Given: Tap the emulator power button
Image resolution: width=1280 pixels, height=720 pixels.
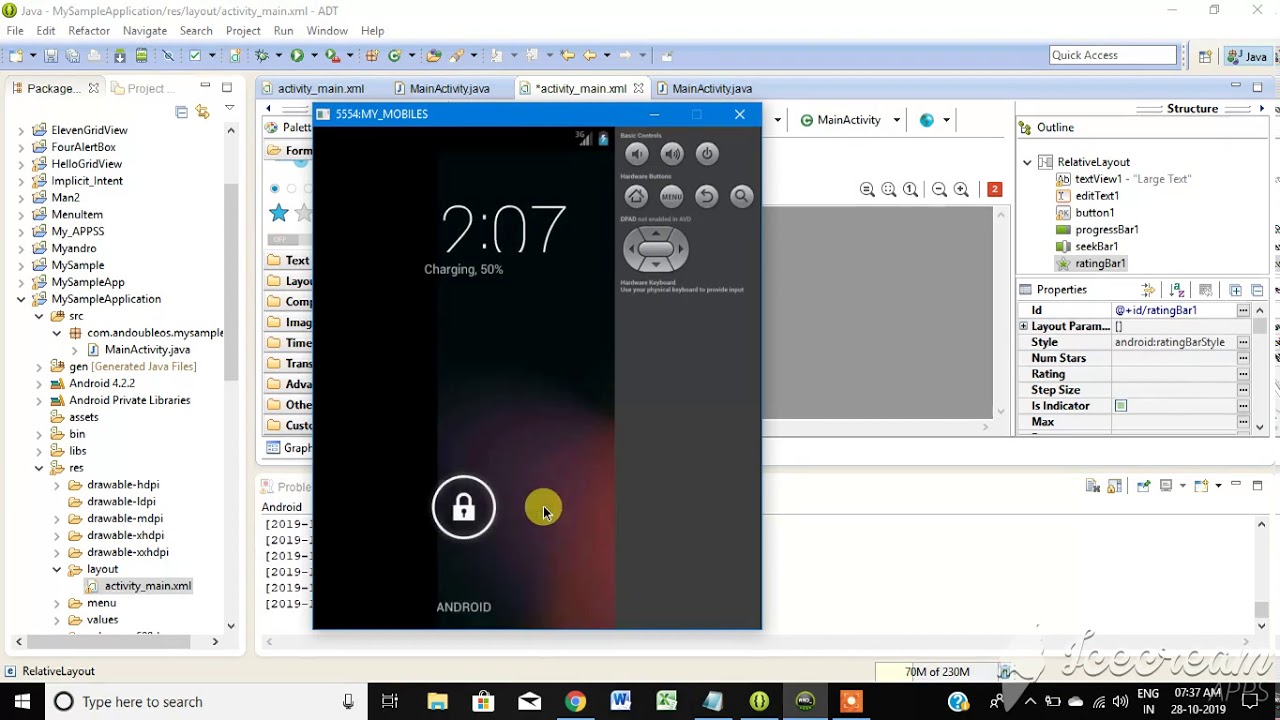Looking at the screenshot, I should pyautogui.click(x=707, y=153).
